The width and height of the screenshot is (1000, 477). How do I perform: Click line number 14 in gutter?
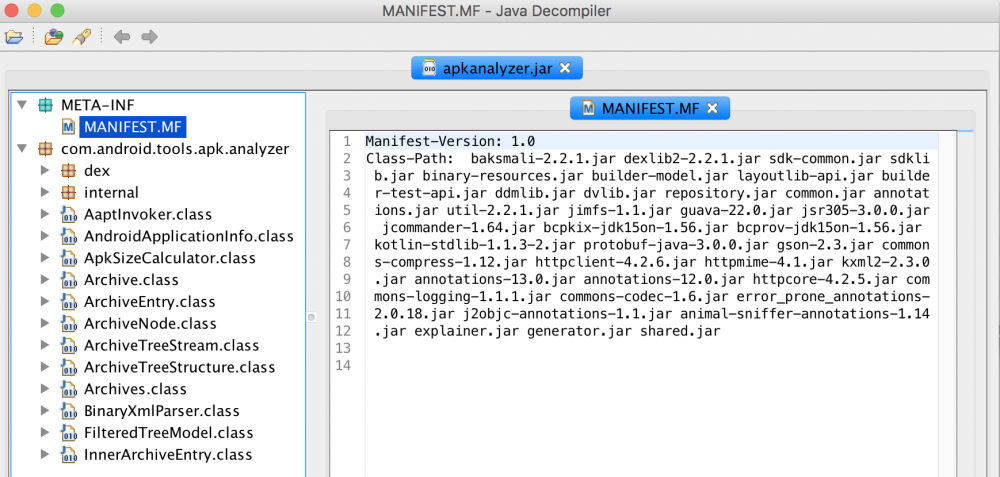tap(344, 365)
